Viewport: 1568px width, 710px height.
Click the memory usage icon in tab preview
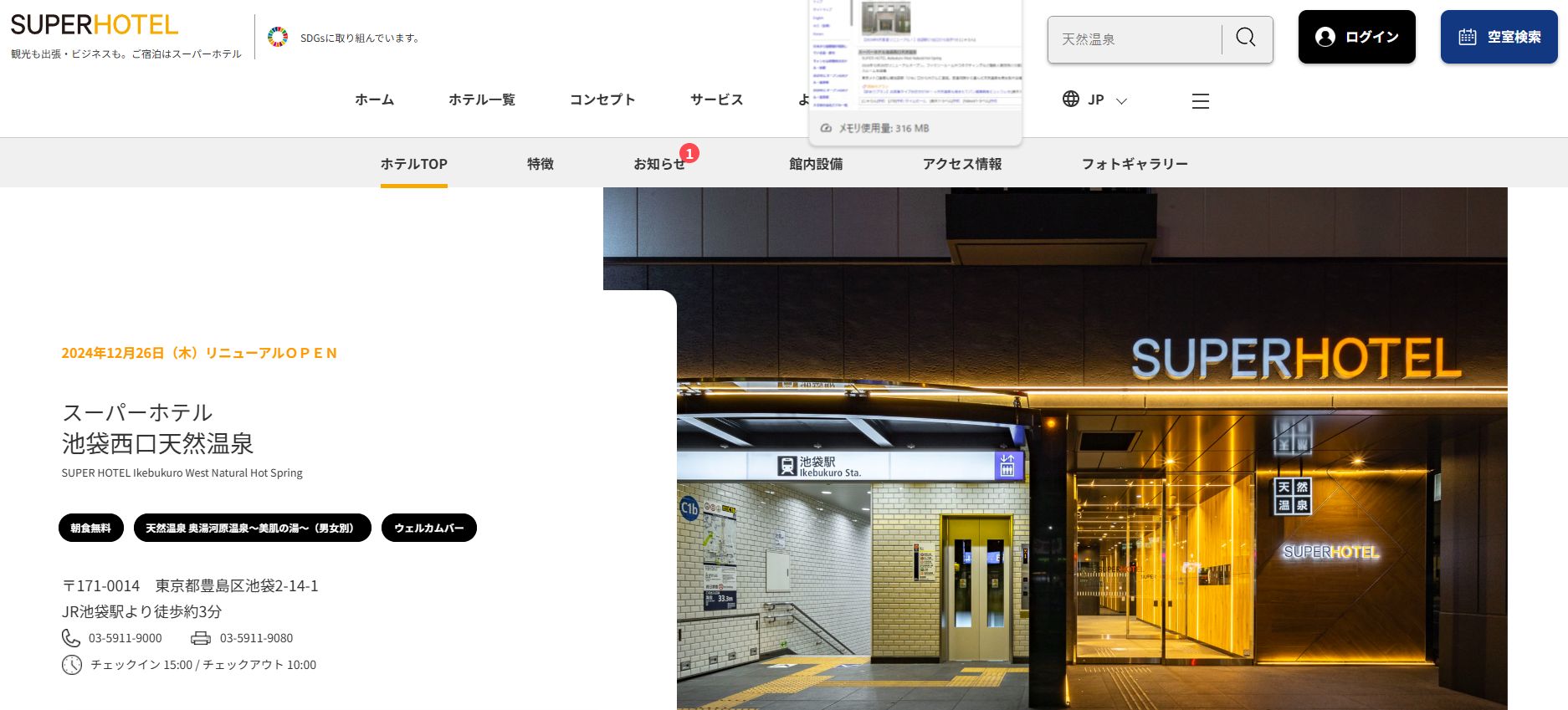(x=826, y=128)
